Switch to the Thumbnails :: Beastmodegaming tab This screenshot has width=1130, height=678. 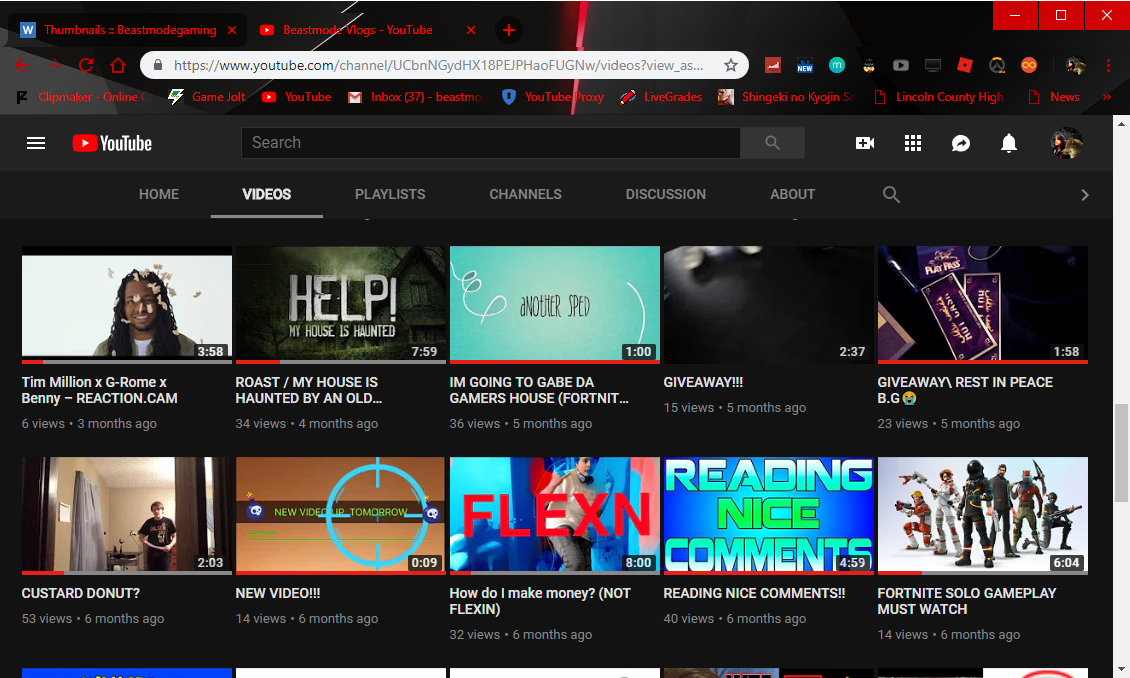click(x=128, y=30)
